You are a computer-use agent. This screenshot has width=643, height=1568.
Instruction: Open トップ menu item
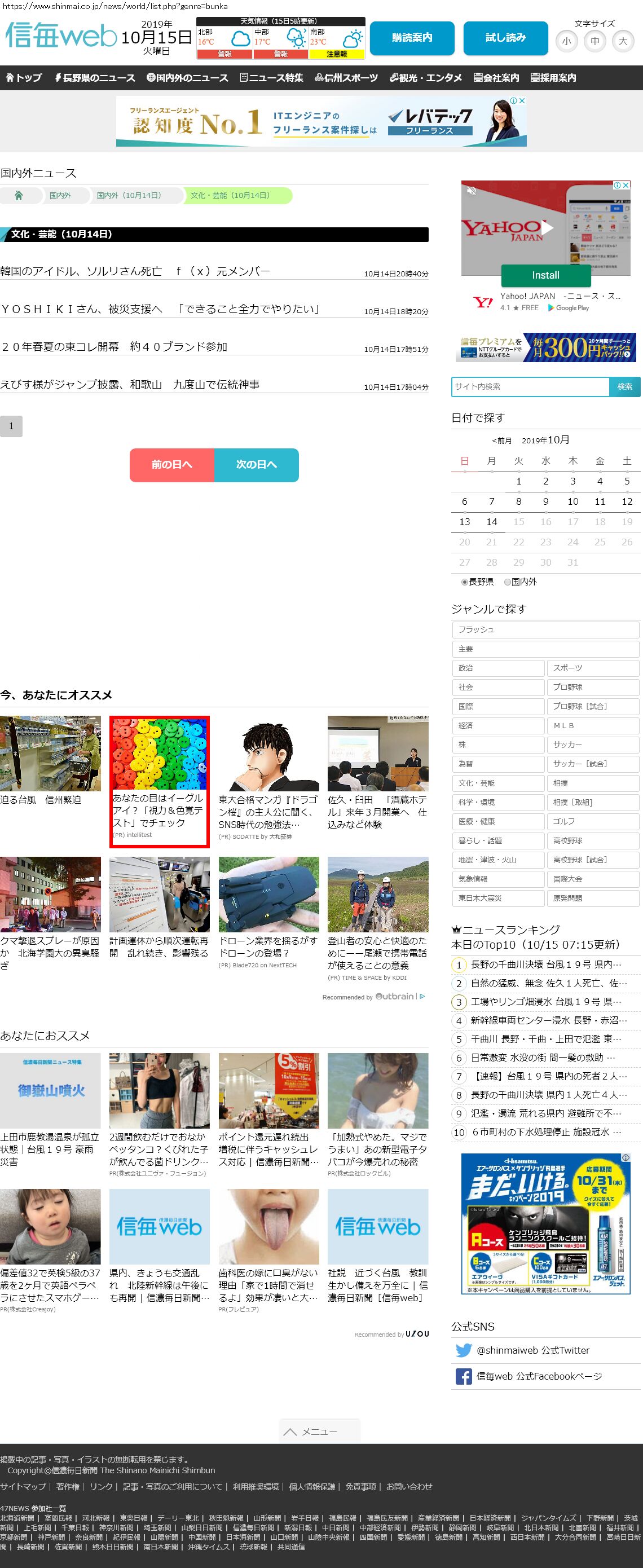24,77
